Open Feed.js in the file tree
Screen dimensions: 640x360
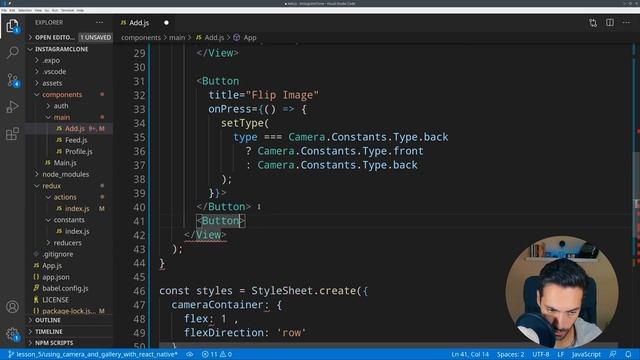(x=70, y=140)
